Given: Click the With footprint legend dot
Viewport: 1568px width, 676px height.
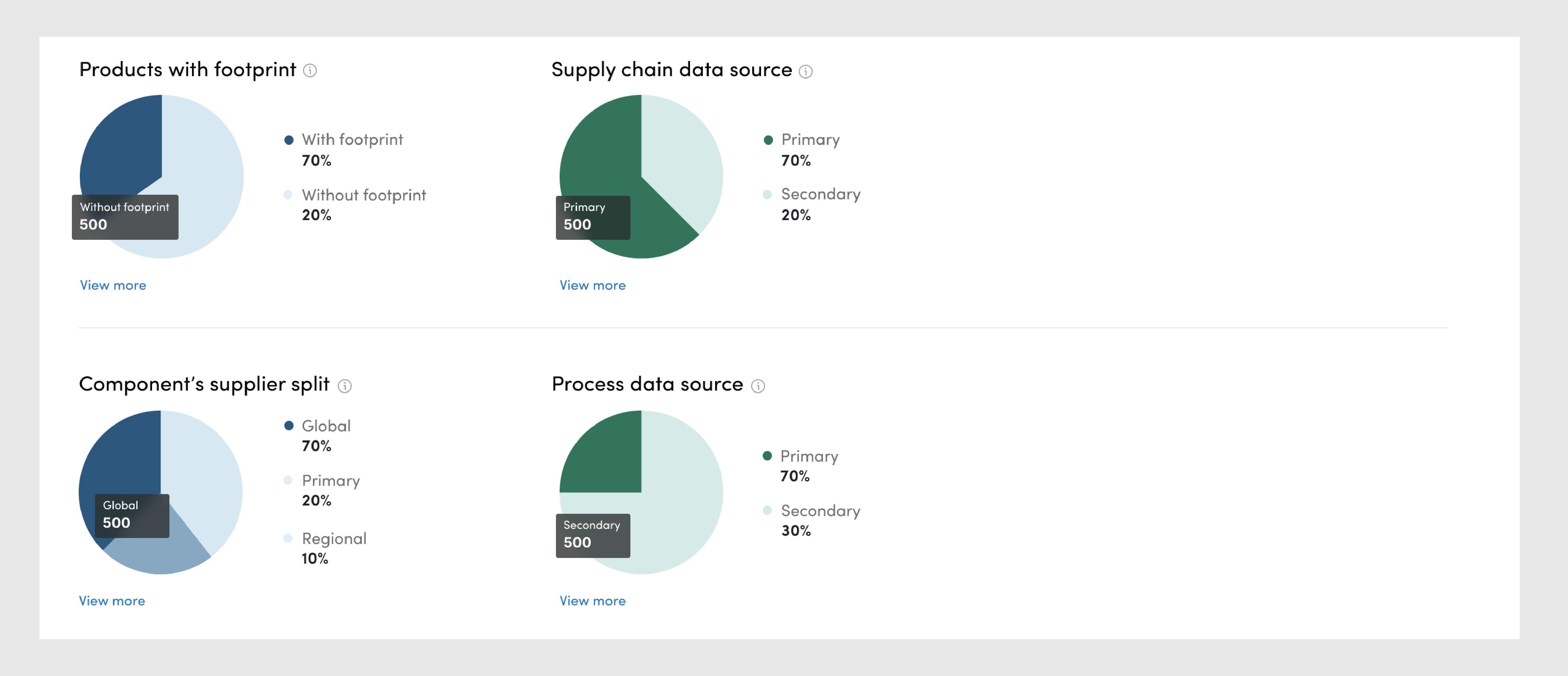Looking at the screenshot, I should (289, 140).
